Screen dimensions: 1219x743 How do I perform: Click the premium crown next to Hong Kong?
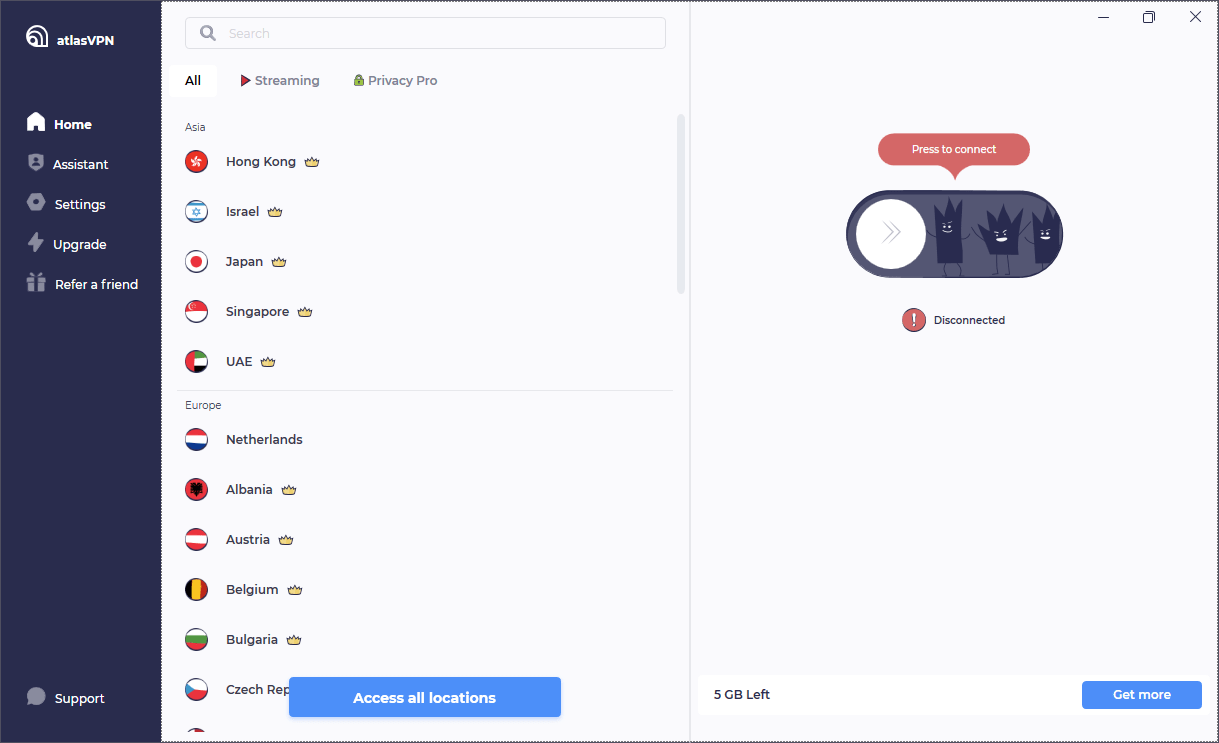click(312, 161)
